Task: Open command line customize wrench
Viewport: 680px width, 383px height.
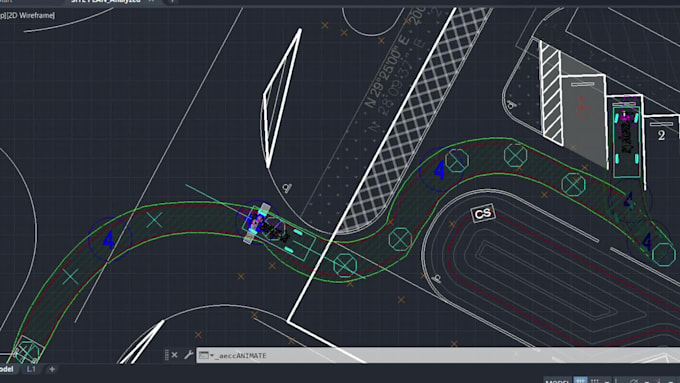Action: tap(188, 355)
